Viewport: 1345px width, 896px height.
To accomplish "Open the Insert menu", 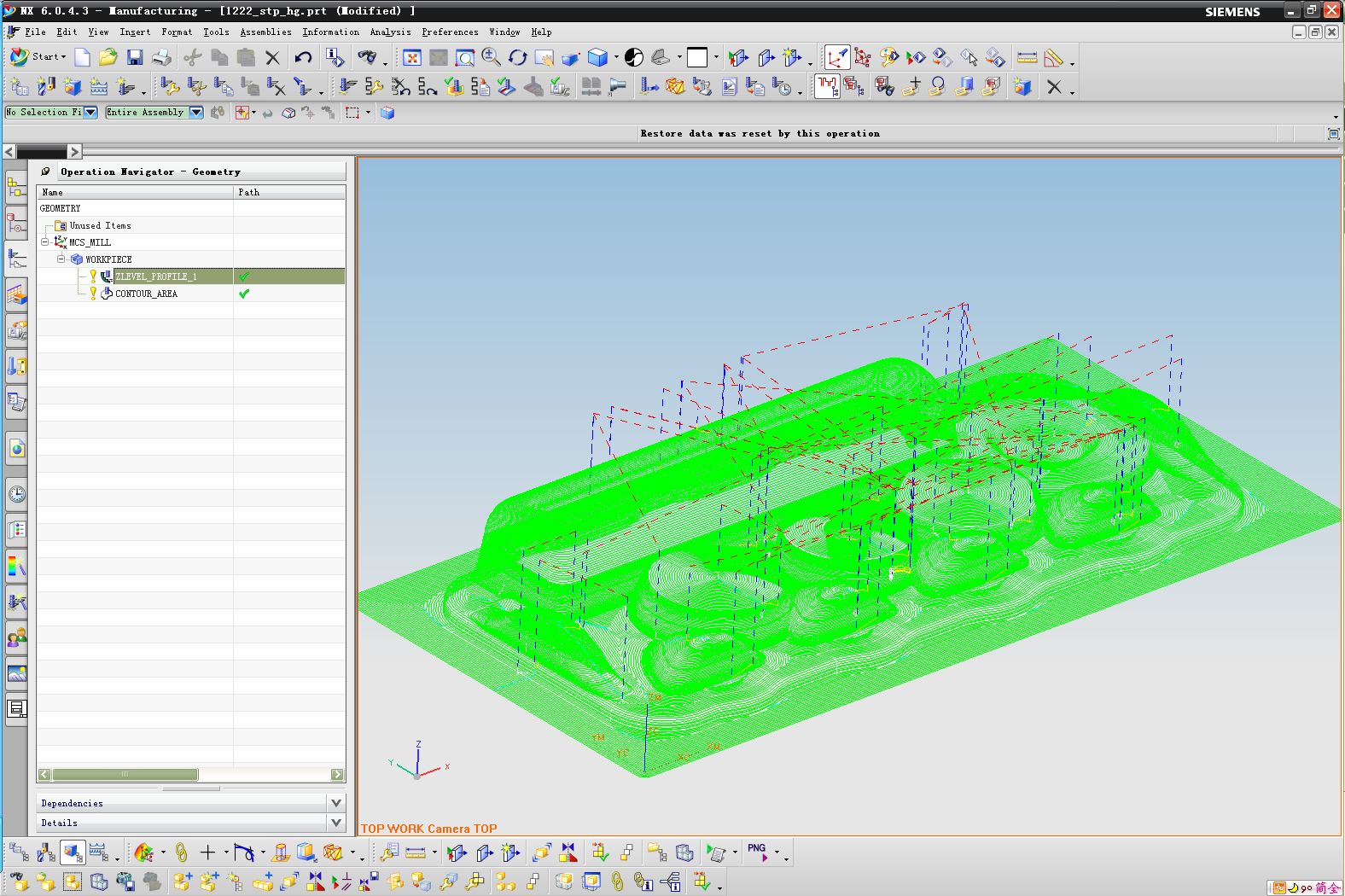I will (135, 32).
